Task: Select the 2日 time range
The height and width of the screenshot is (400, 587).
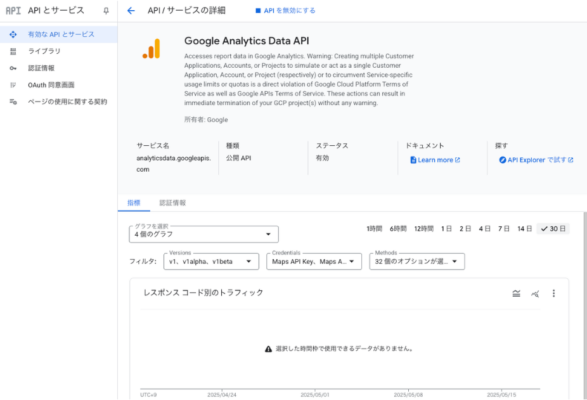Action: pos(465,229)
